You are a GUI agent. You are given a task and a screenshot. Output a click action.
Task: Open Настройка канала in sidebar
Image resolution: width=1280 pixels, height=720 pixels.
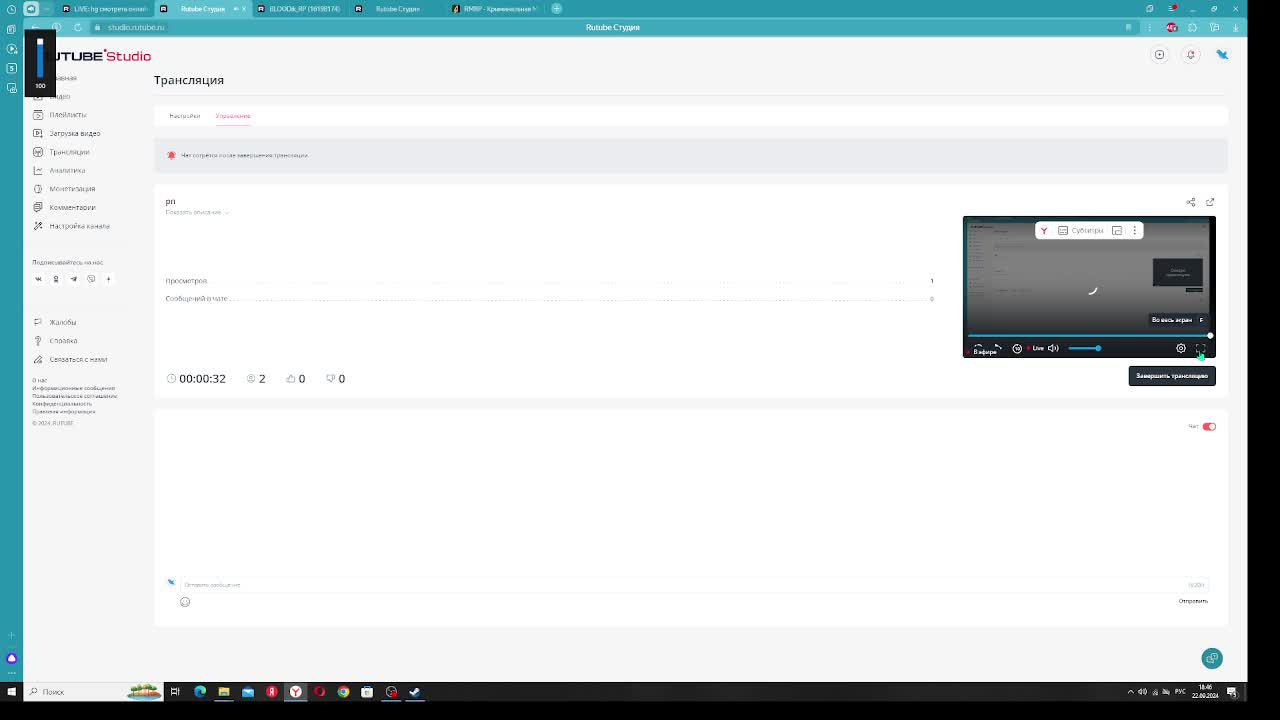pyautogui.click(x=79, y=226)
